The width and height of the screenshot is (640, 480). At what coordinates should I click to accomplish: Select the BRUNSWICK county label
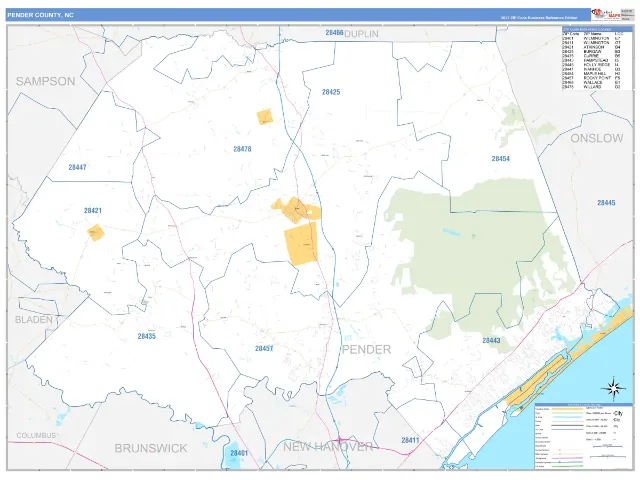(151, 448)
